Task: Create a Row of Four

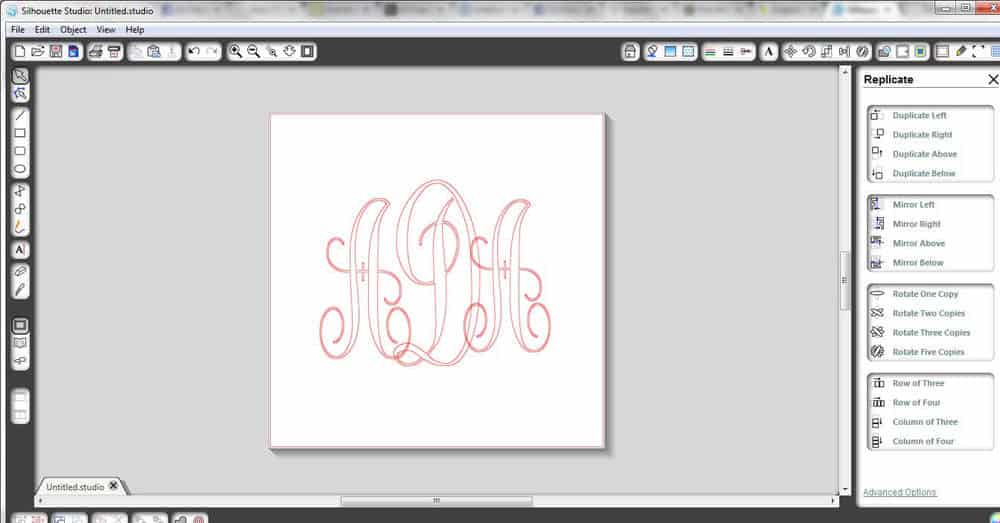Action: coord(916,402)
